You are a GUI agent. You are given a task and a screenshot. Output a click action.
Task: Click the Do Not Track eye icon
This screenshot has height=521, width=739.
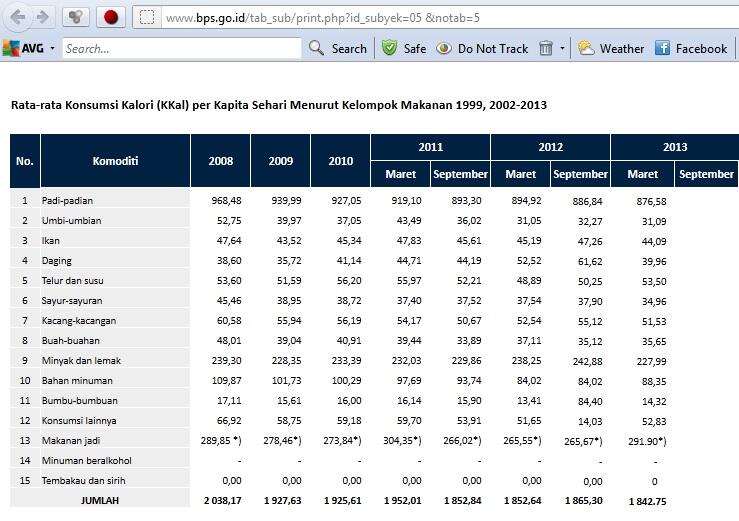pyautogui.click(x=443, y=48)
